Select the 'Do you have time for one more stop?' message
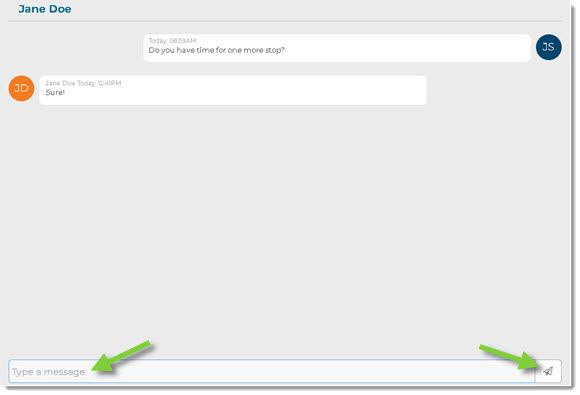This screenshot has height=395, width=580. click(x=216, y=50)
